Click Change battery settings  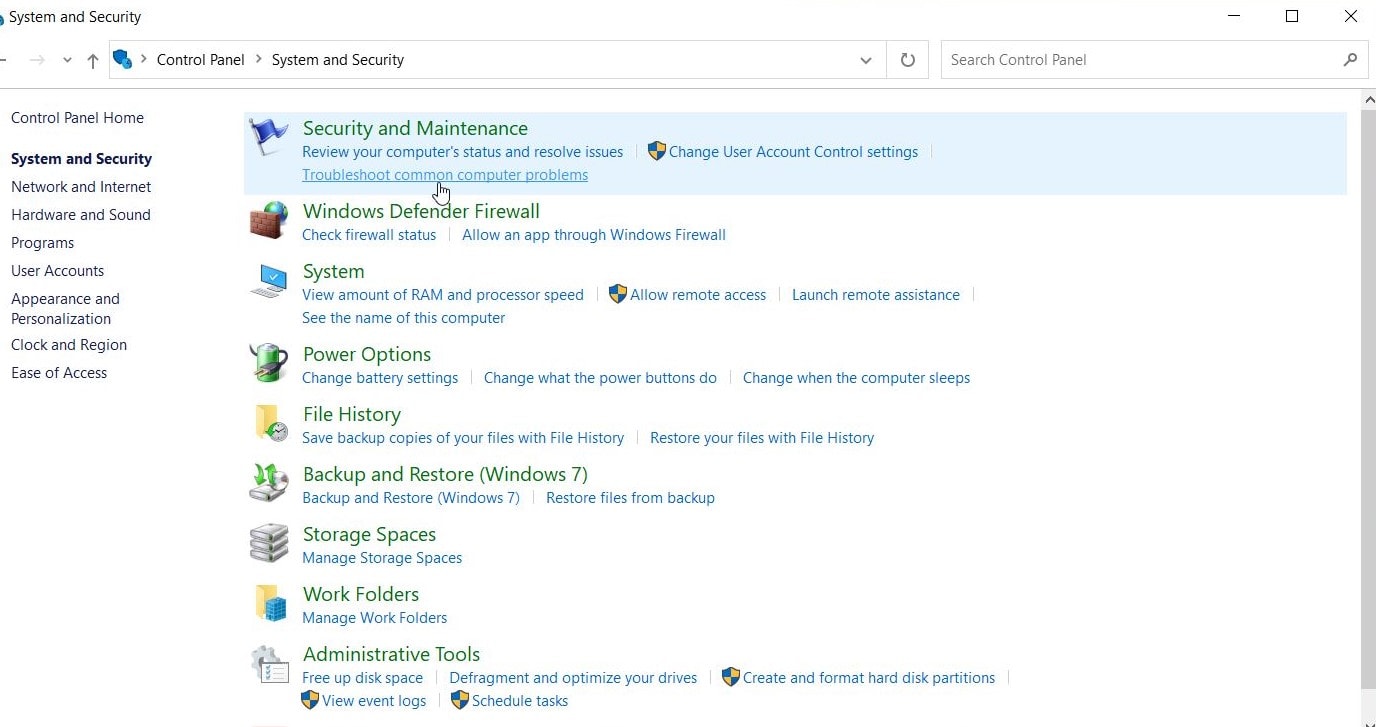[380, 378]
